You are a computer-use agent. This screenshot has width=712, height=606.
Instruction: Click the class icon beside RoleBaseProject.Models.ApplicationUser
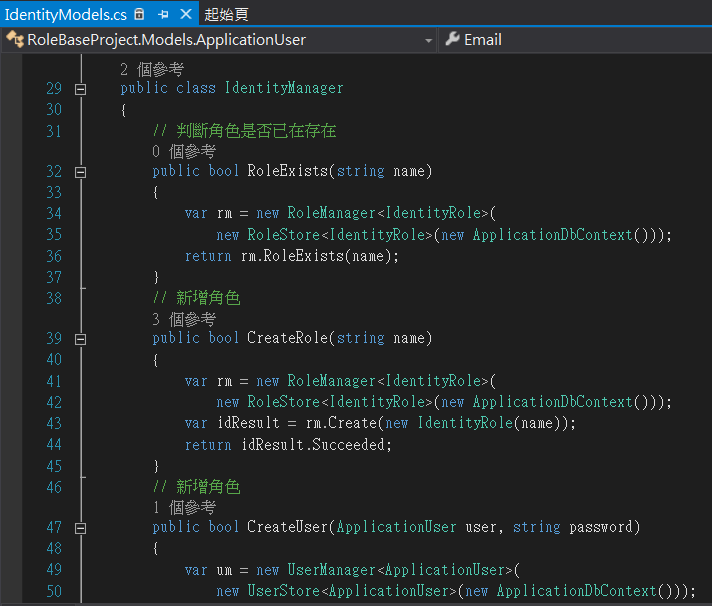tap(15, 39)
